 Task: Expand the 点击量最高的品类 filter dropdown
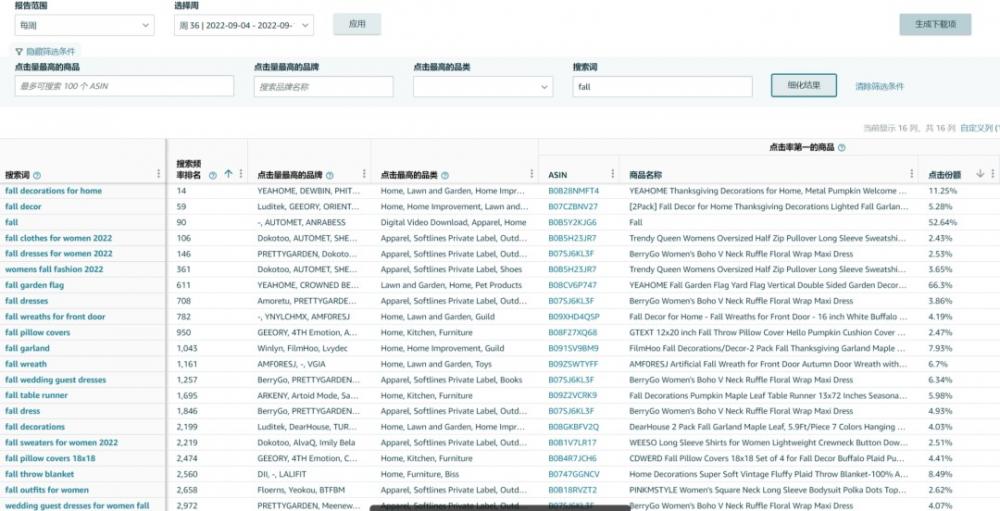tap(483, 87)
